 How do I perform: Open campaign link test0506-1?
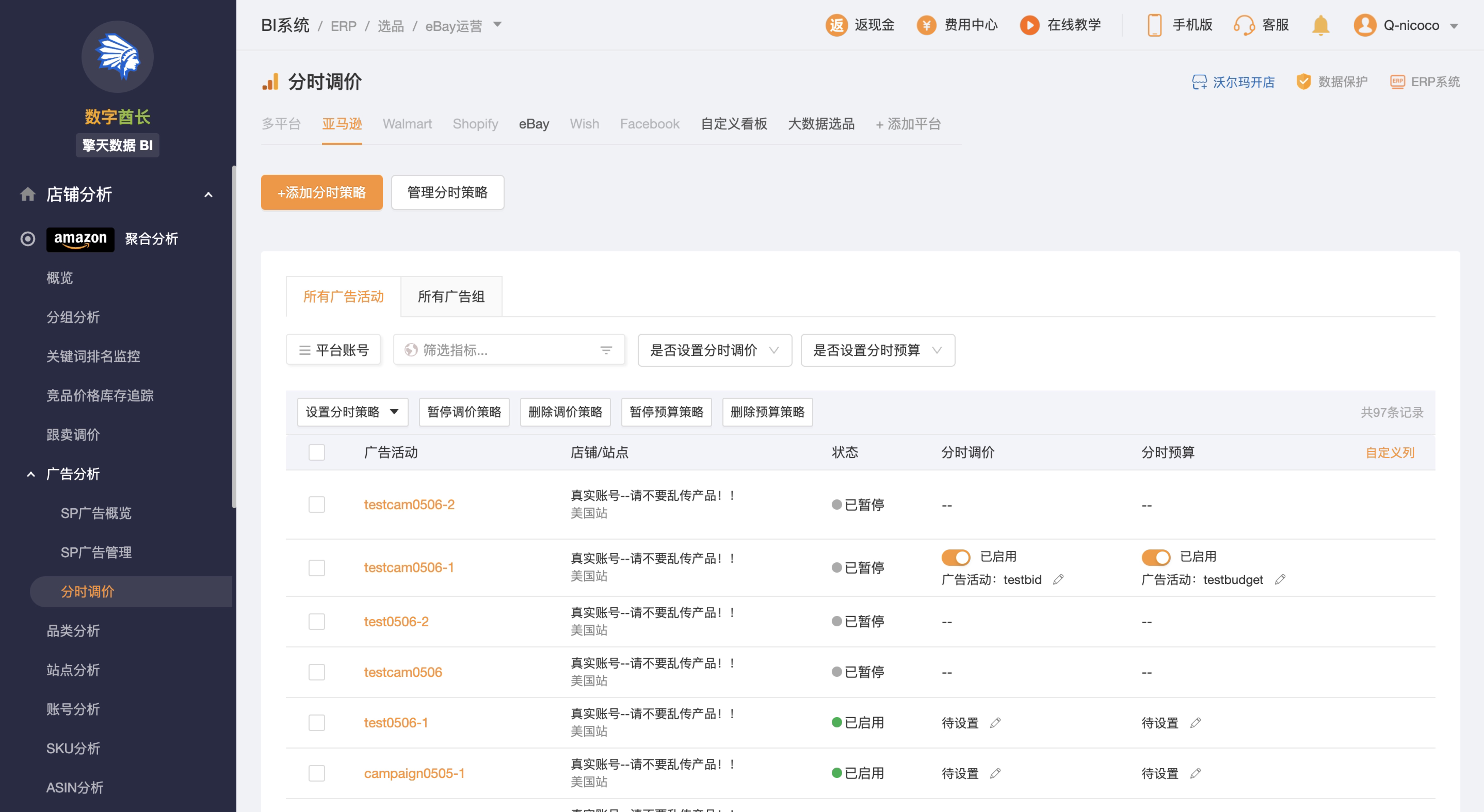pyautogui.click(x=396, y=723)
